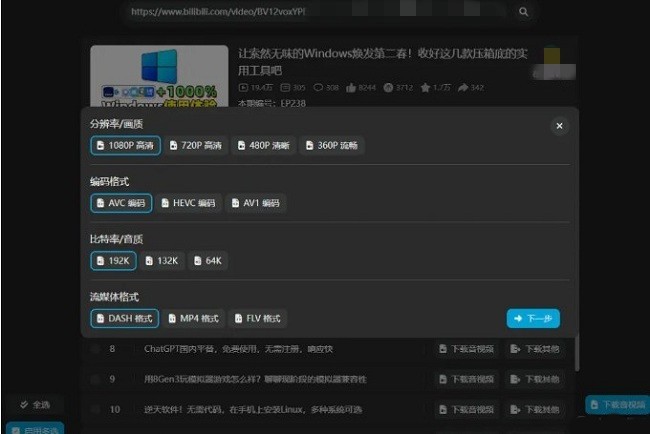Viewport: 650px width, 434px height.
Task: Tick the checkbox for video row 10
Action: click(x=95, y=410)
